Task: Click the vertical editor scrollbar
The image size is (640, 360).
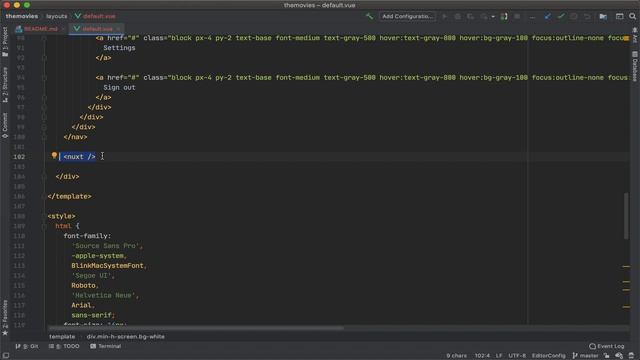Action: (x=626, y=216)
